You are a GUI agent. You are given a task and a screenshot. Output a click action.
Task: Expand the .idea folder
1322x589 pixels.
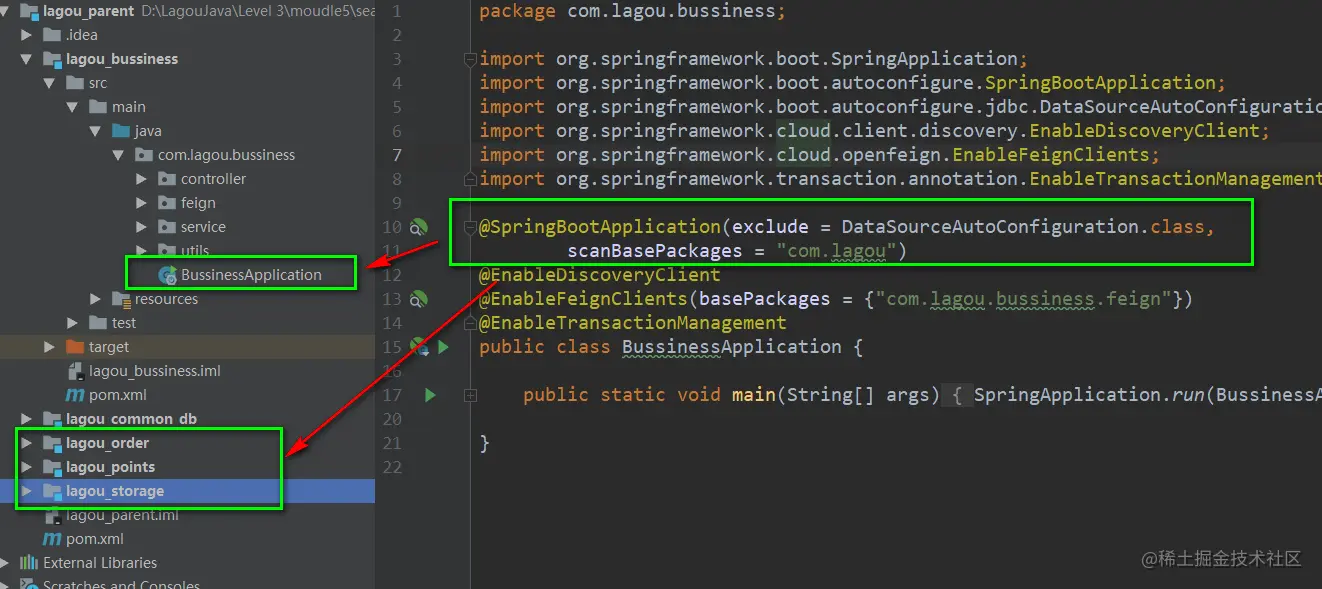pyautogui.click(x=28, y=35)
